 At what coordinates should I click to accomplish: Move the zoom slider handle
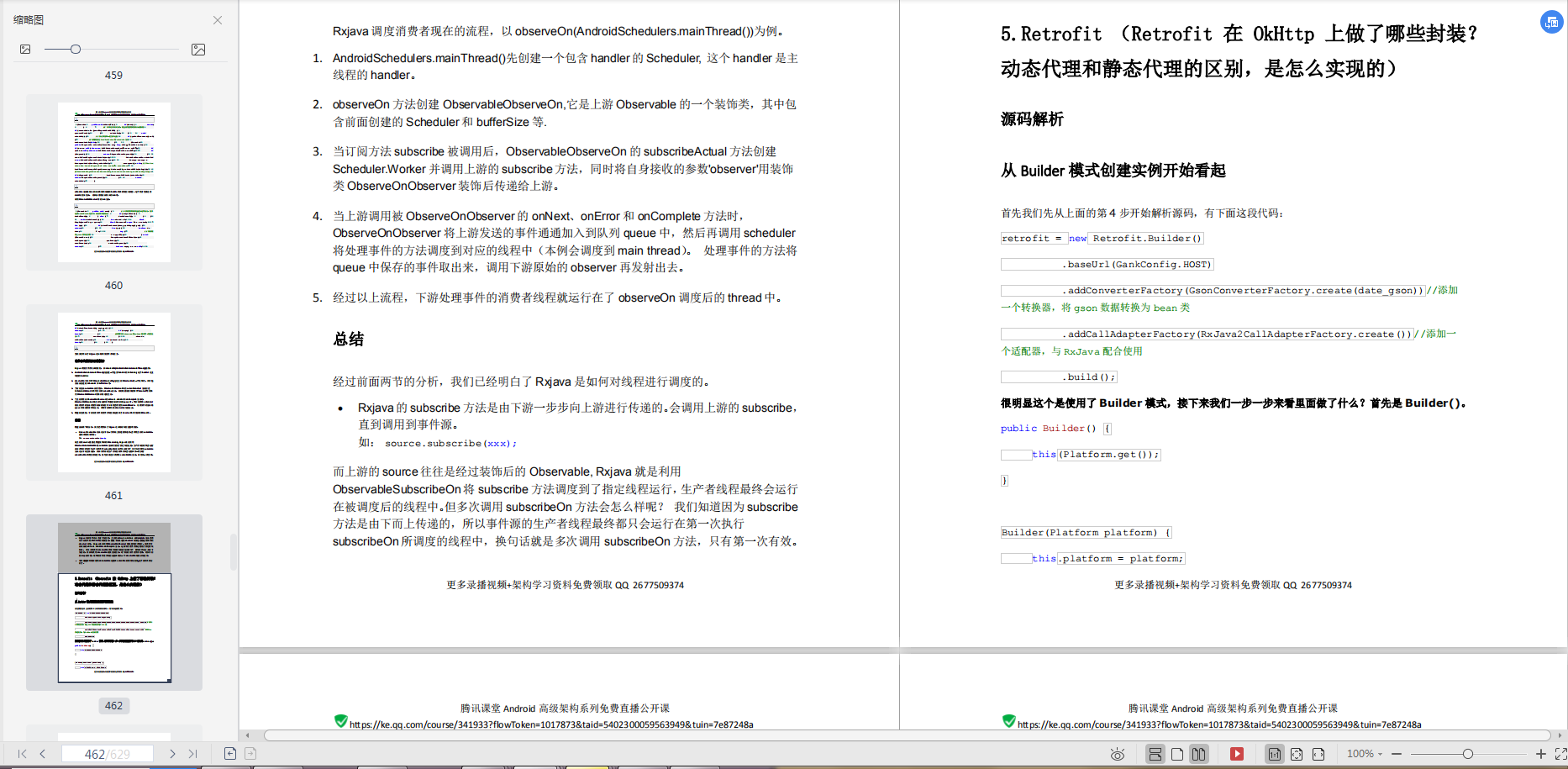1468,754
